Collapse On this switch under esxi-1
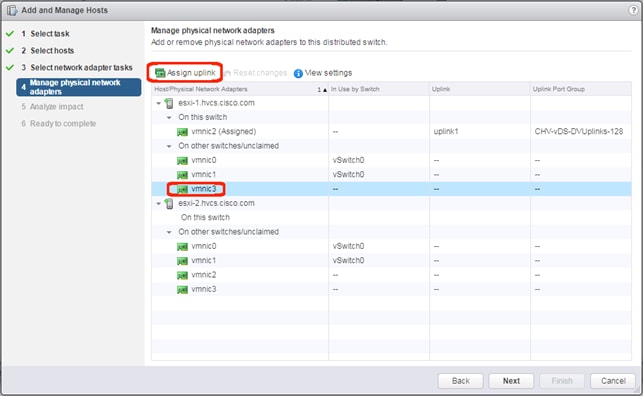 pos(169,118)
